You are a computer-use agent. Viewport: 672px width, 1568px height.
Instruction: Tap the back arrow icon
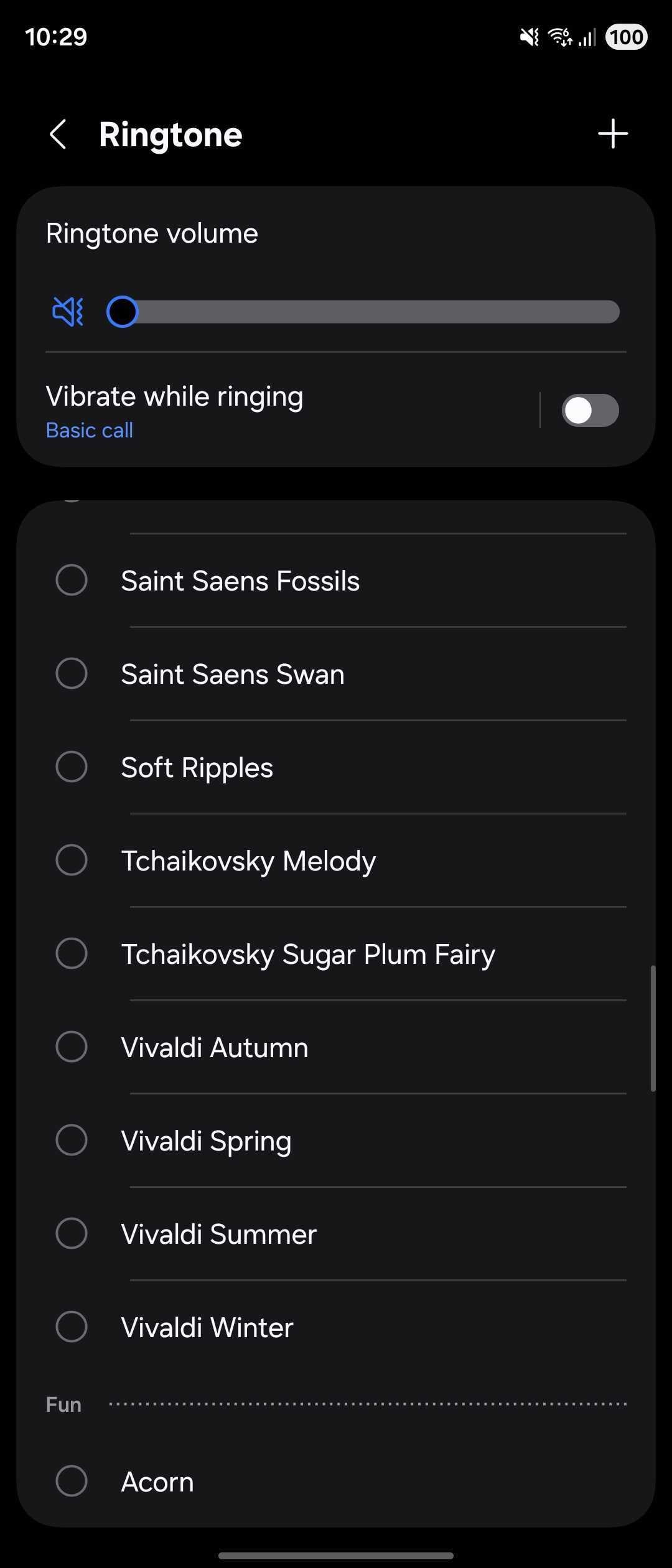coord(58,134)
